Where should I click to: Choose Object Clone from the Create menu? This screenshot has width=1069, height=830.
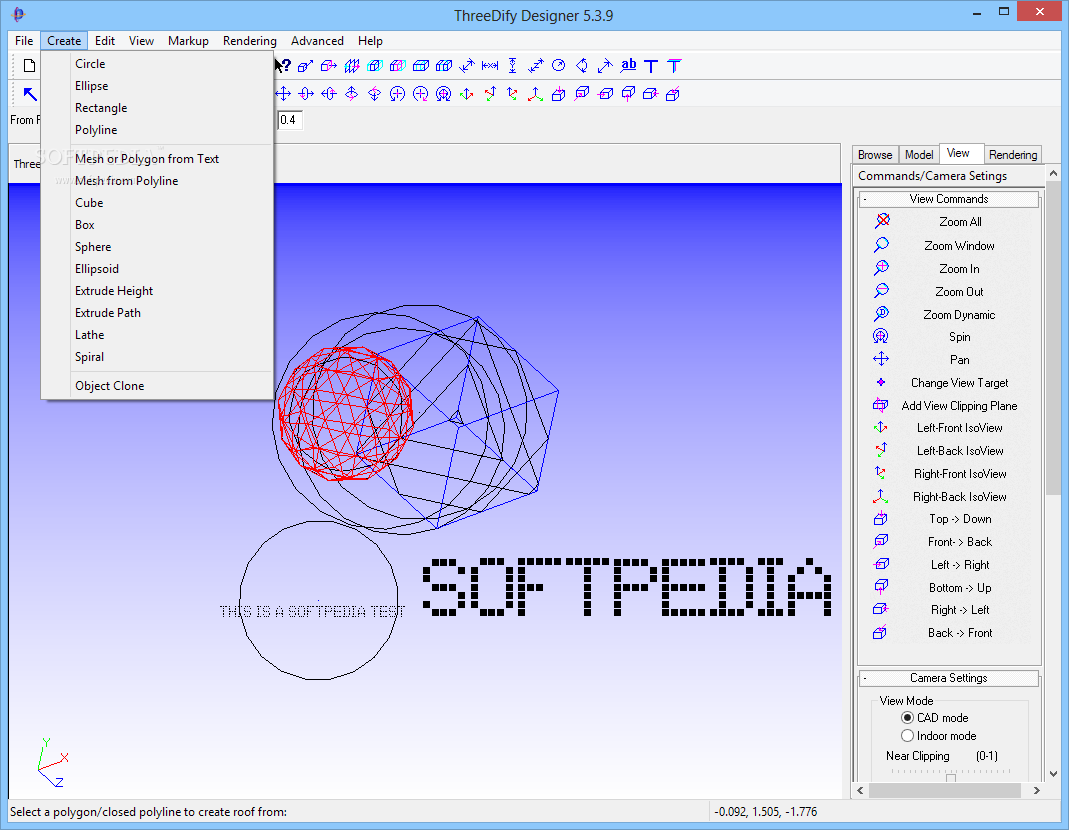tap(110, 385)
